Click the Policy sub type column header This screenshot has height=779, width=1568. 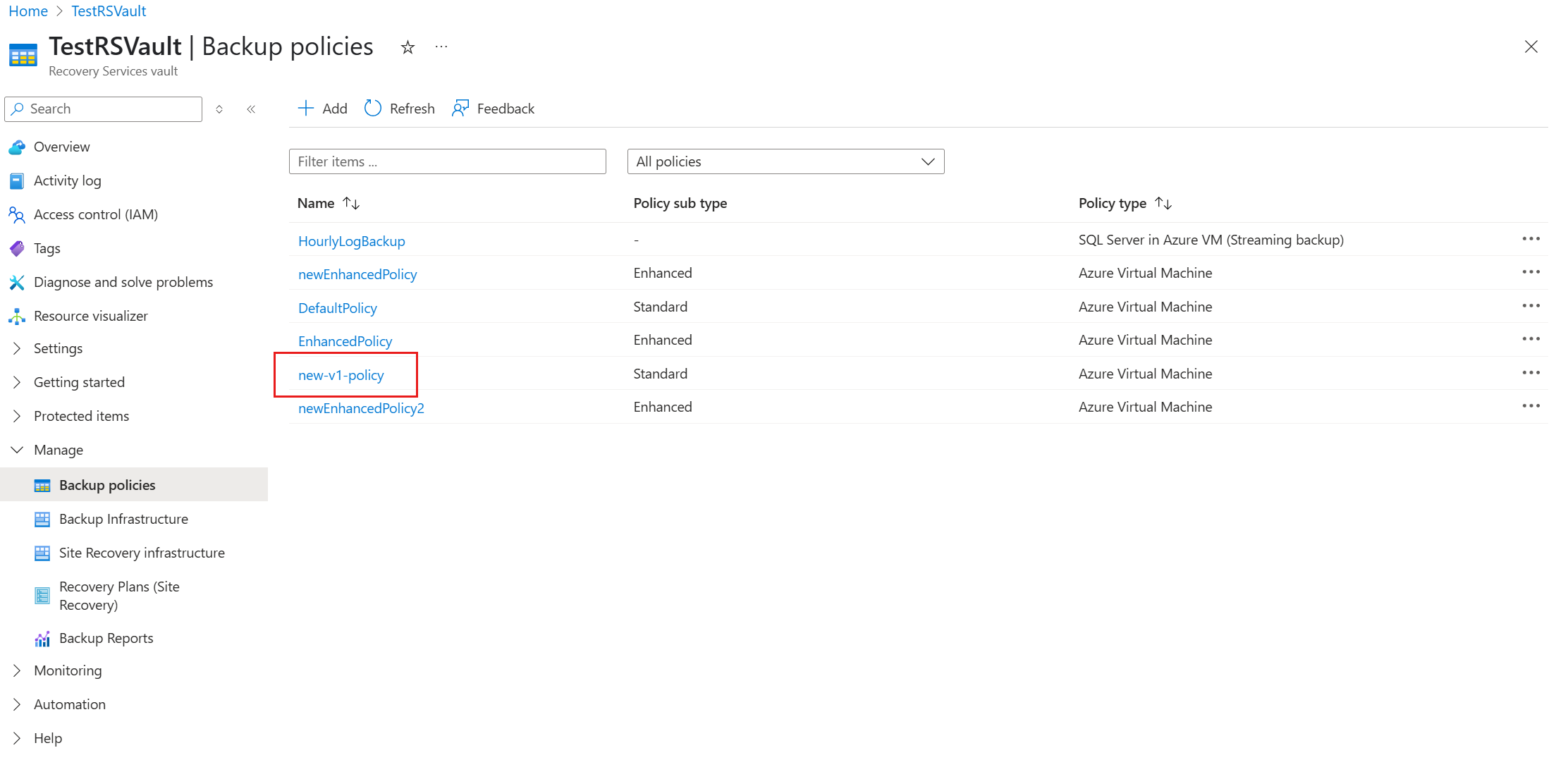(x=680, y=203)
